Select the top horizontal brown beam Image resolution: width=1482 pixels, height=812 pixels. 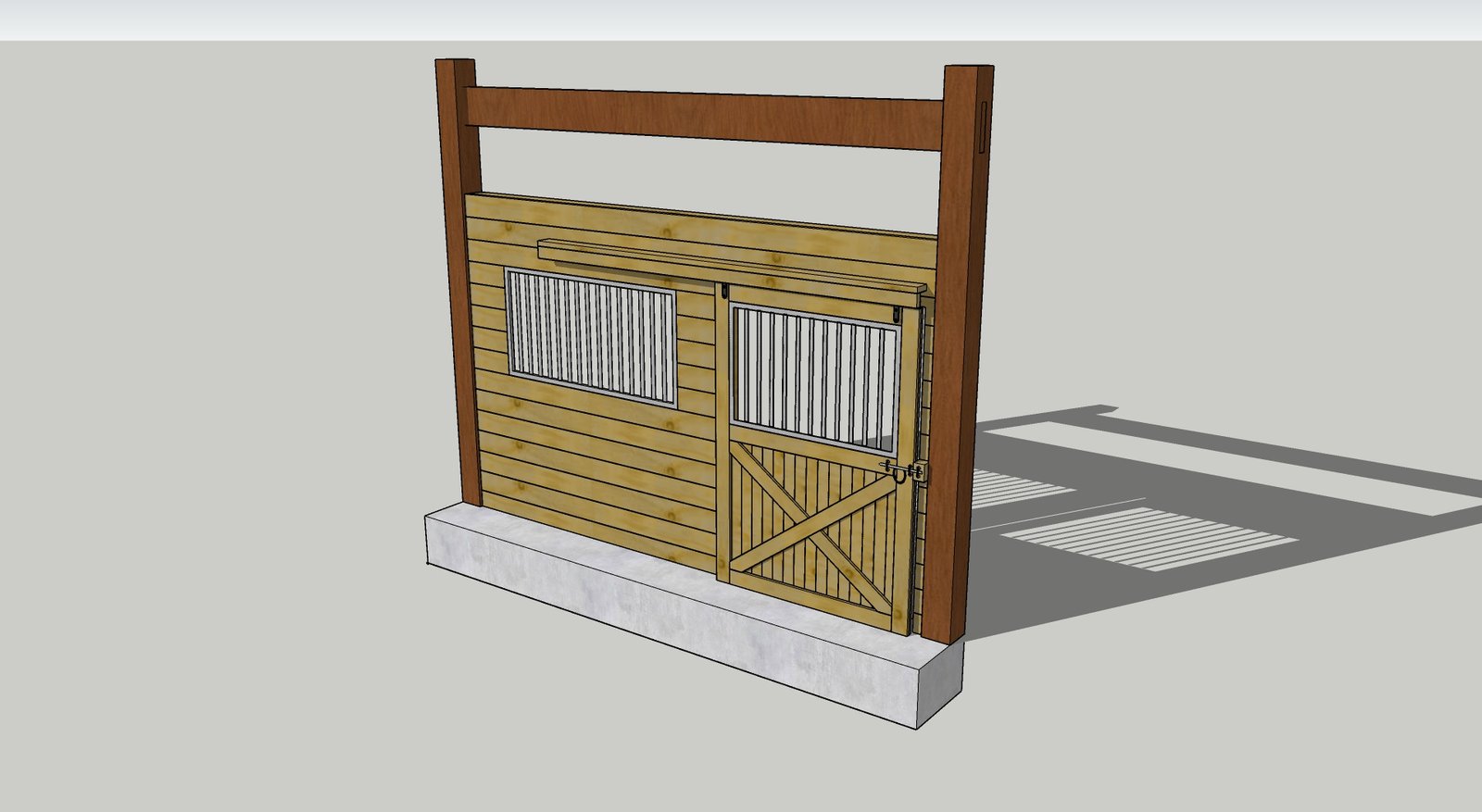704,119
